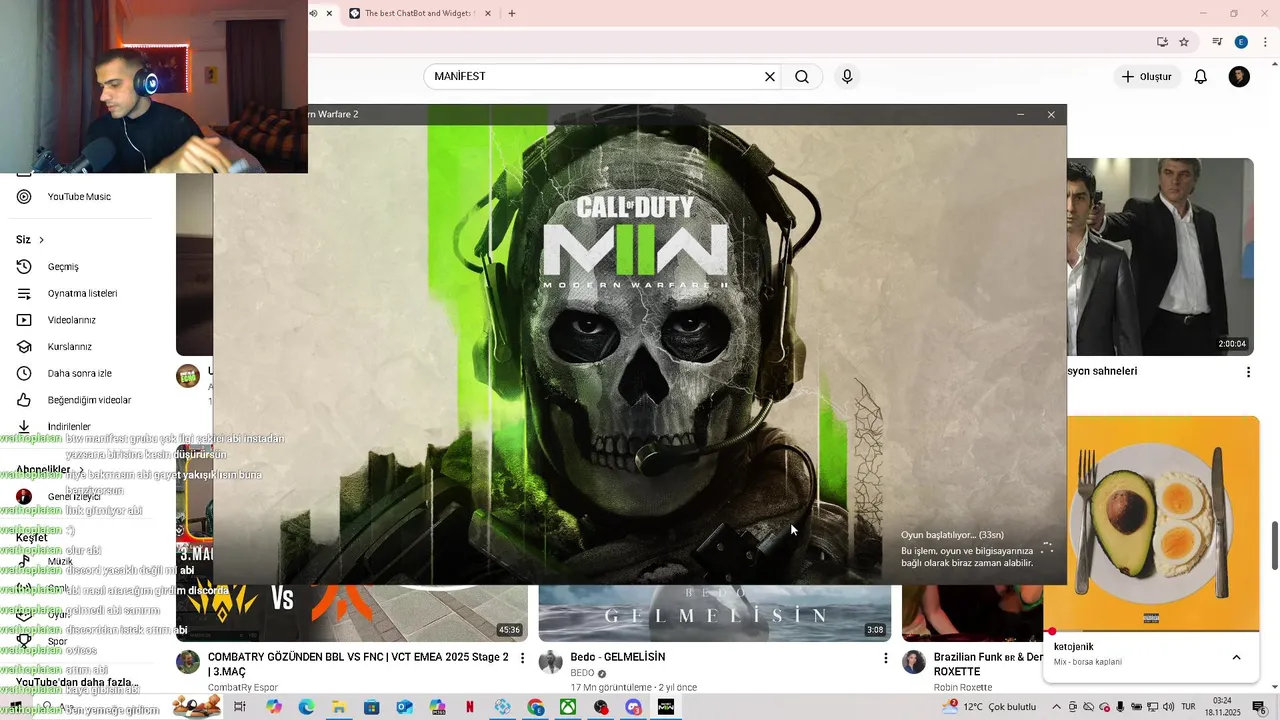Image resolution: width=1280 pixels, height=720 pixels.
Task: Open Chrome media controls icon
Action: [x=1217, y=42]
